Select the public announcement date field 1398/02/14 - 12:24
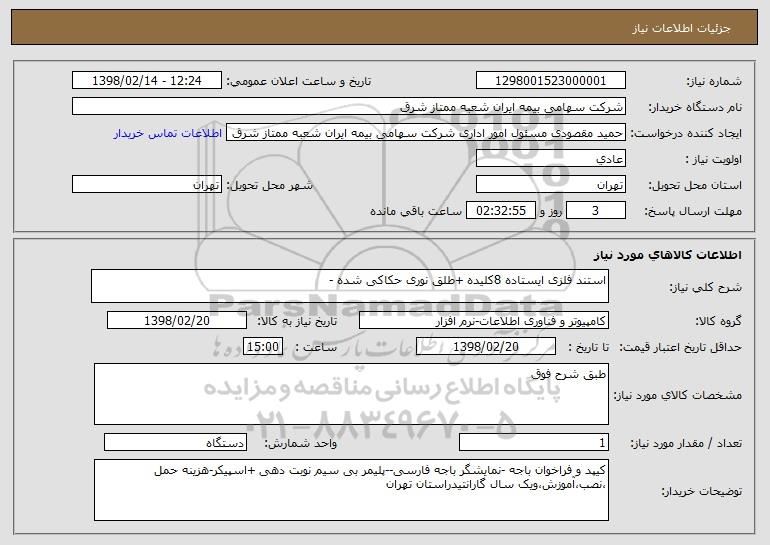Screen dimensions: 770x545 coord(147,81)
